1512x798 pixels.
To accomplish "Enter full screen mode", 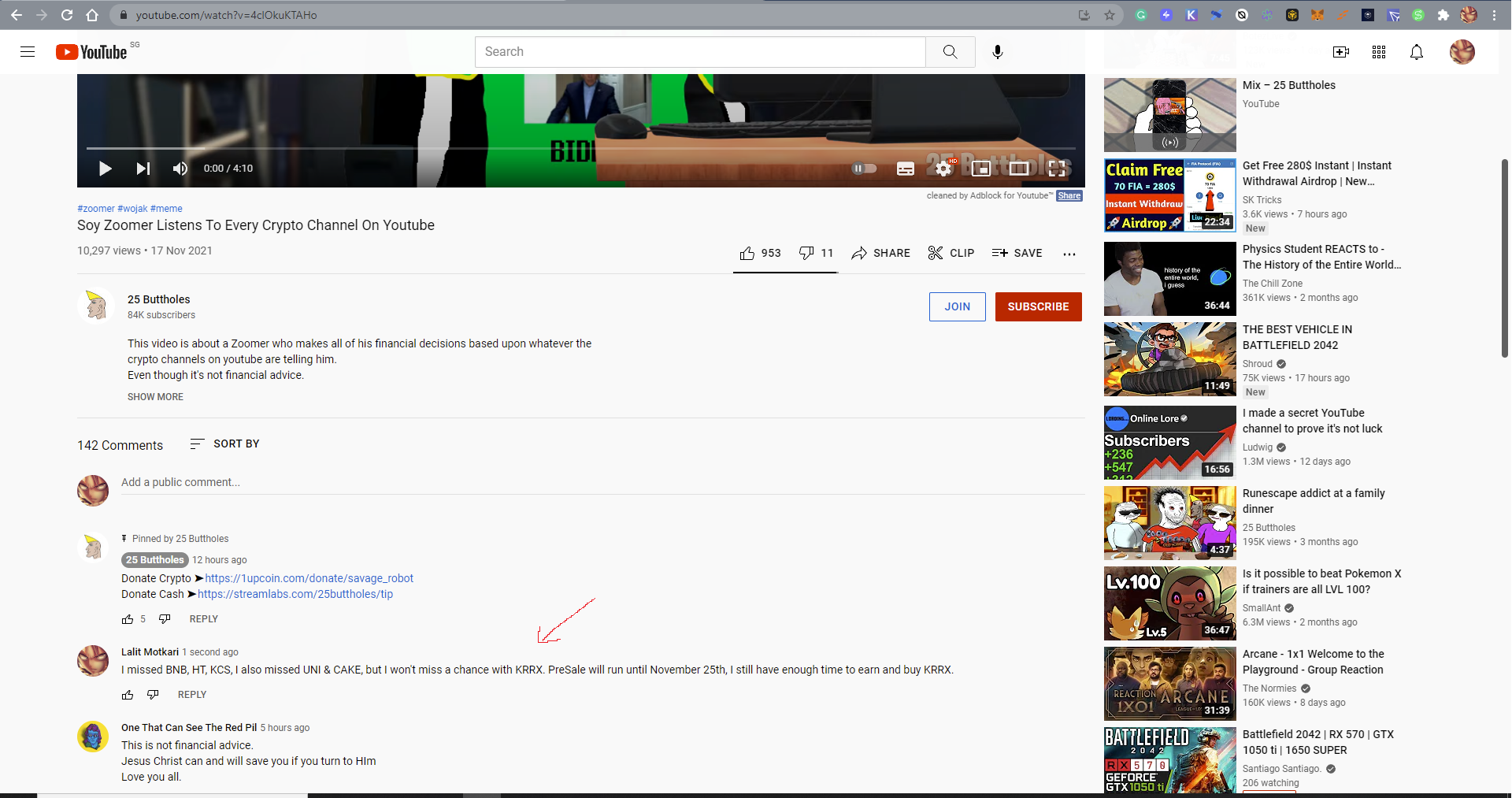I will coord(1057,169).
